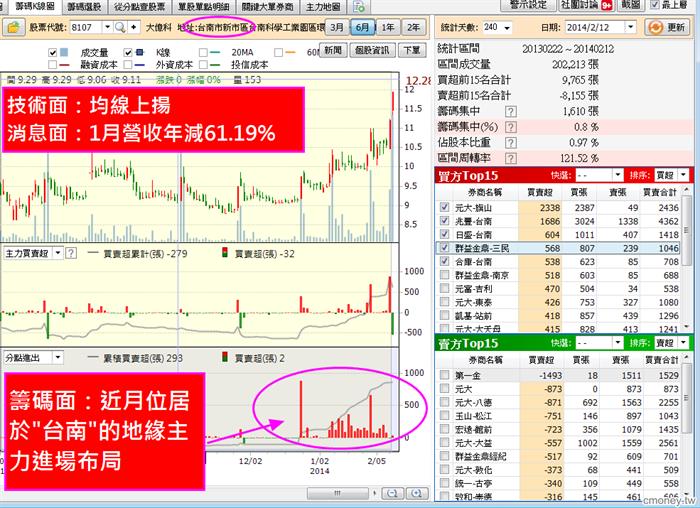Viewport: 700px width, 508px height.
Task: Switch to the 主力地圖 tab
Action: click(323, 6)
